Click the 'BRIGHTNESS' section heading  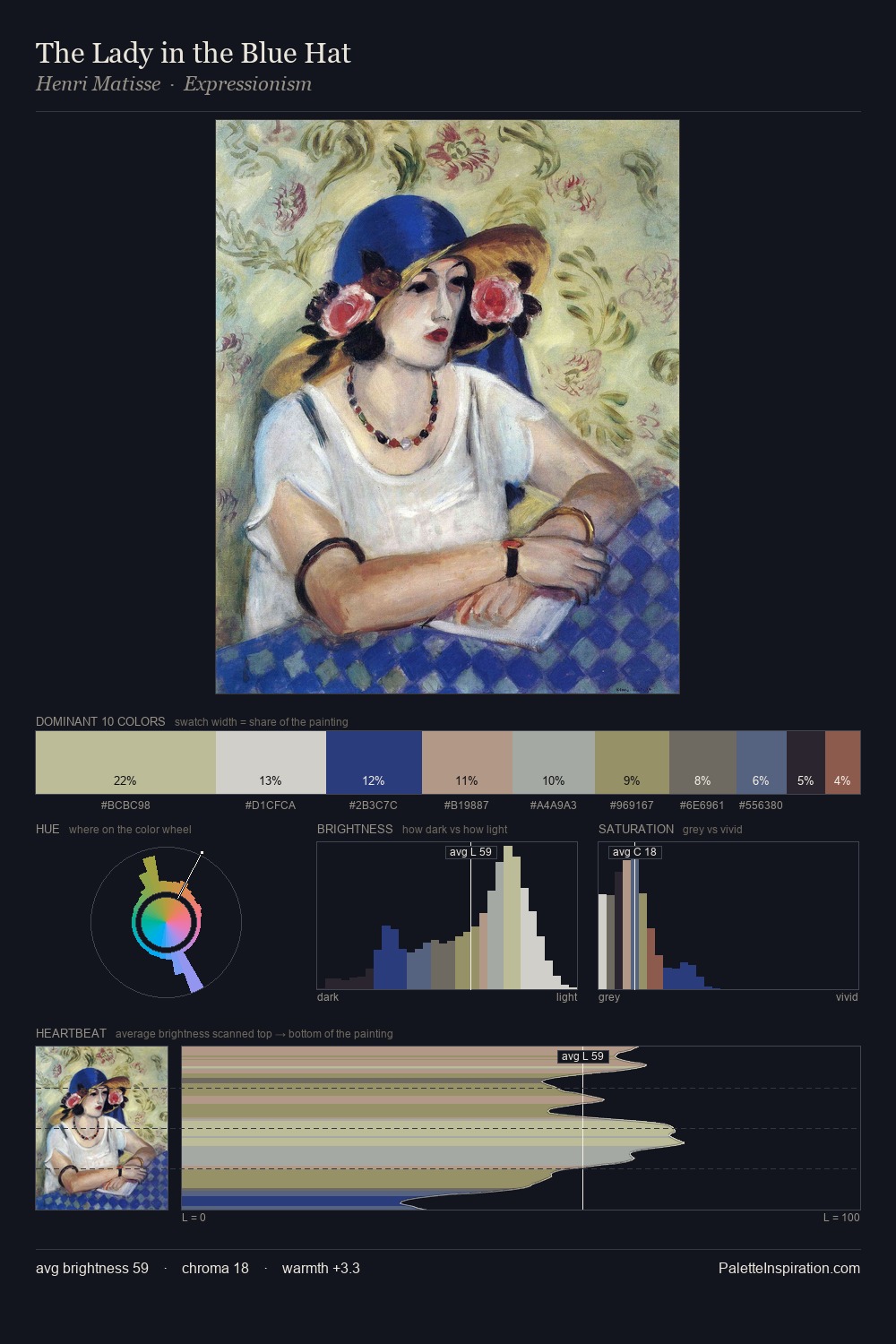(x=355, y=829)
